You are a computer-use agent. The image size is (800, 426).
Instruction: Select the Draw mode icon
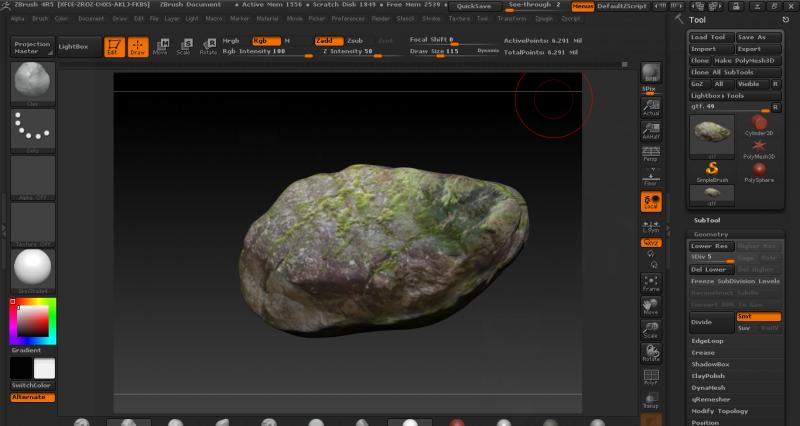point(137,46)
